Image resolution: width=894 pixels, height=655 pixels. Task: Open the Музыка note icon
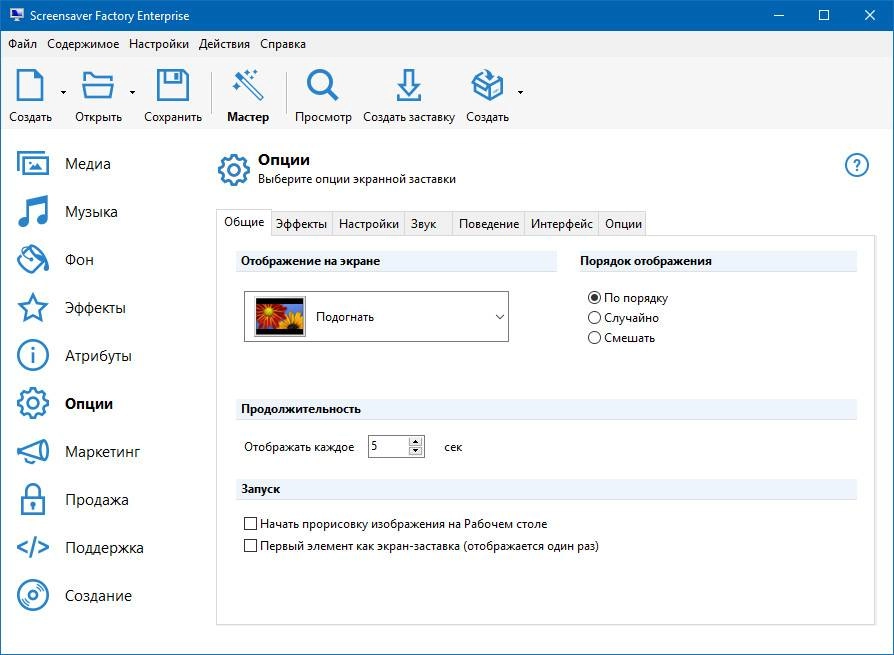tap(32, 211)
